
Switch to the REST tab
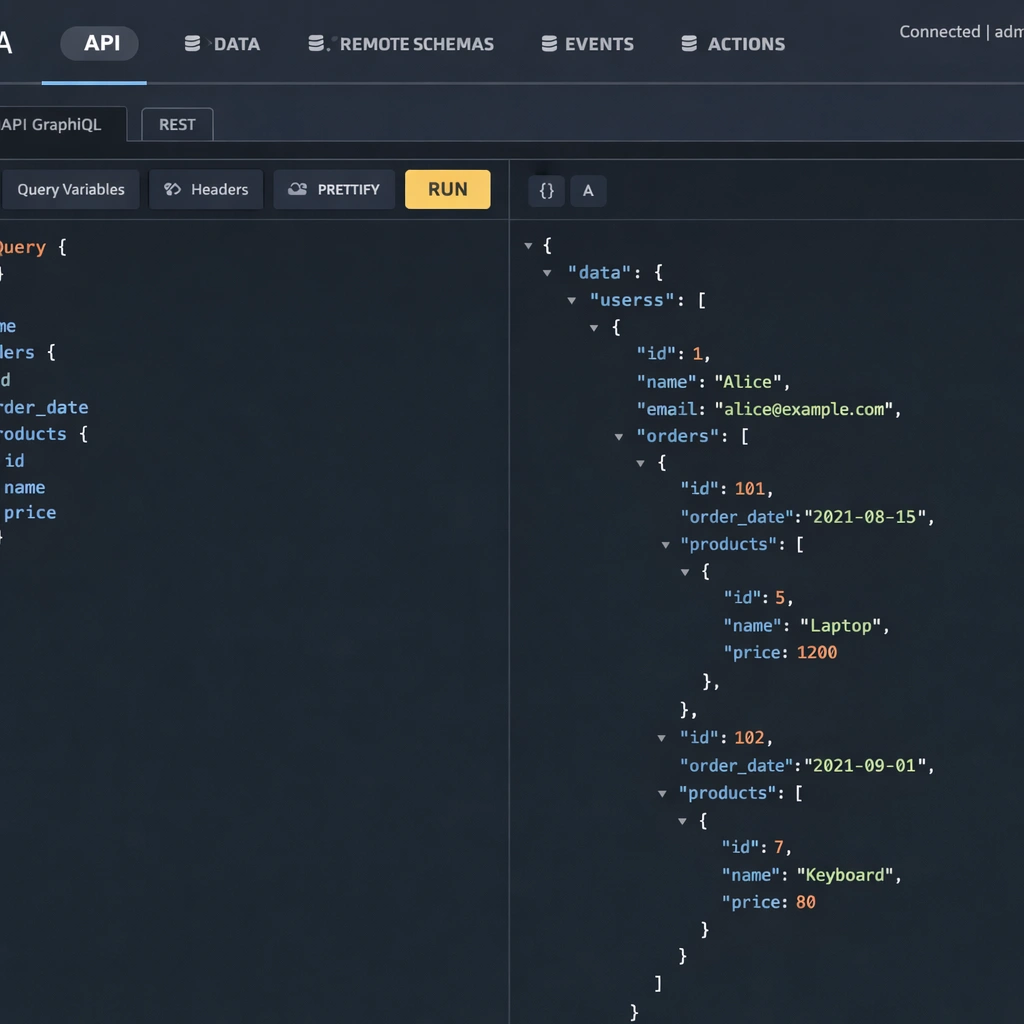pos(177,125)
